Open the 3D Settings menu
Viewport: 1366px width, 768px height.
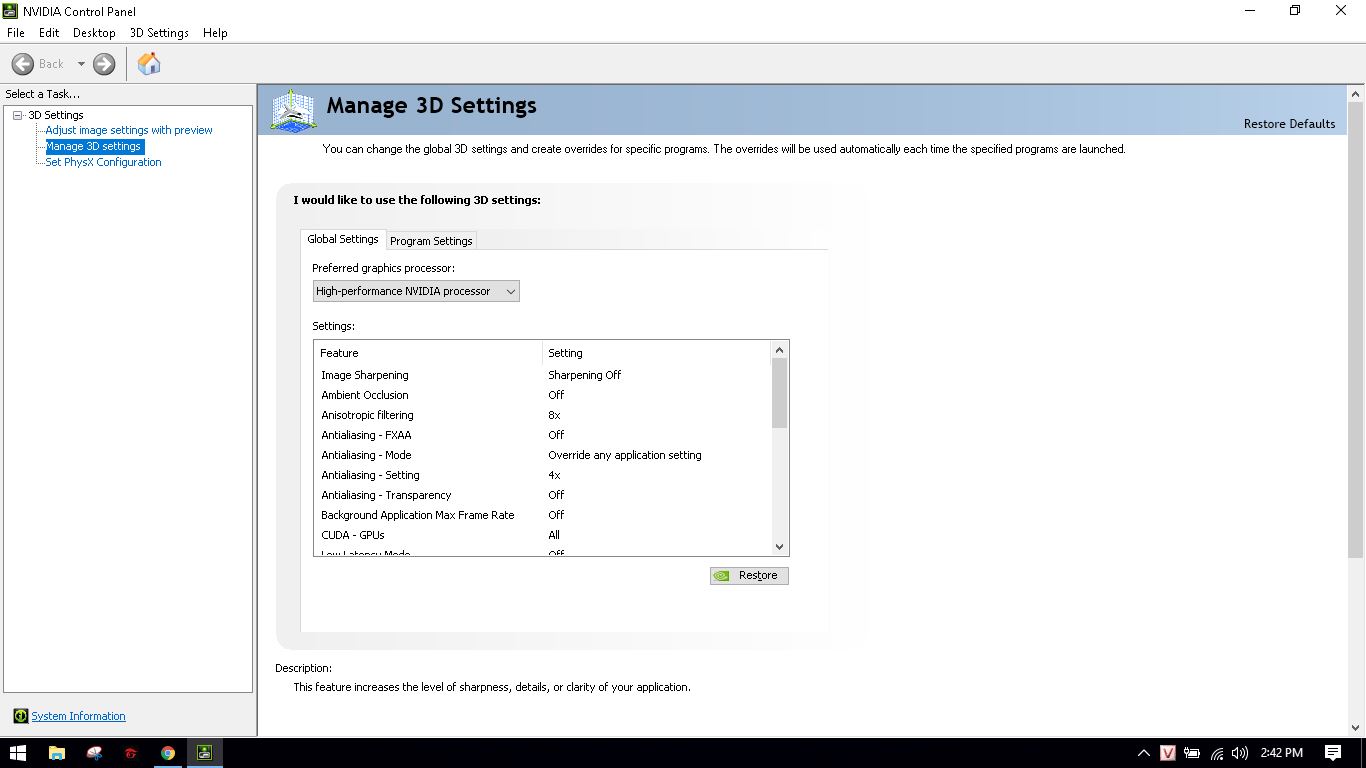coord(159,33)
